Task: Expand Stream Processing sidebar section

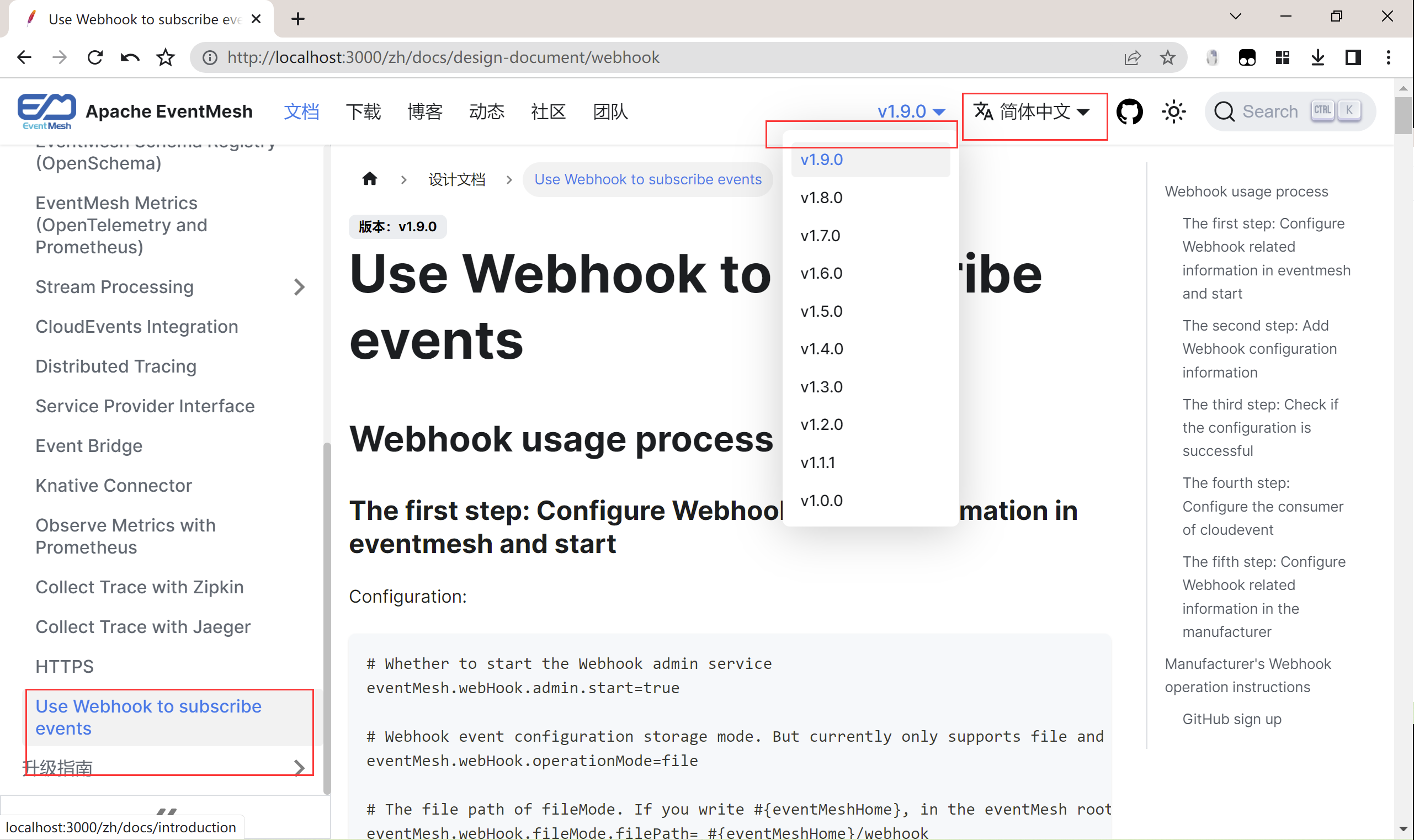Action: 300,287
